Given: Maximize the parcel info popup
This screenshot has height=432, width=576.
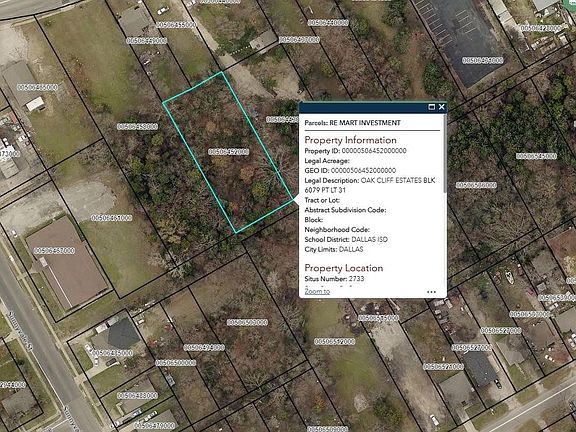Looking at the screenshot, I should (432, 107).
